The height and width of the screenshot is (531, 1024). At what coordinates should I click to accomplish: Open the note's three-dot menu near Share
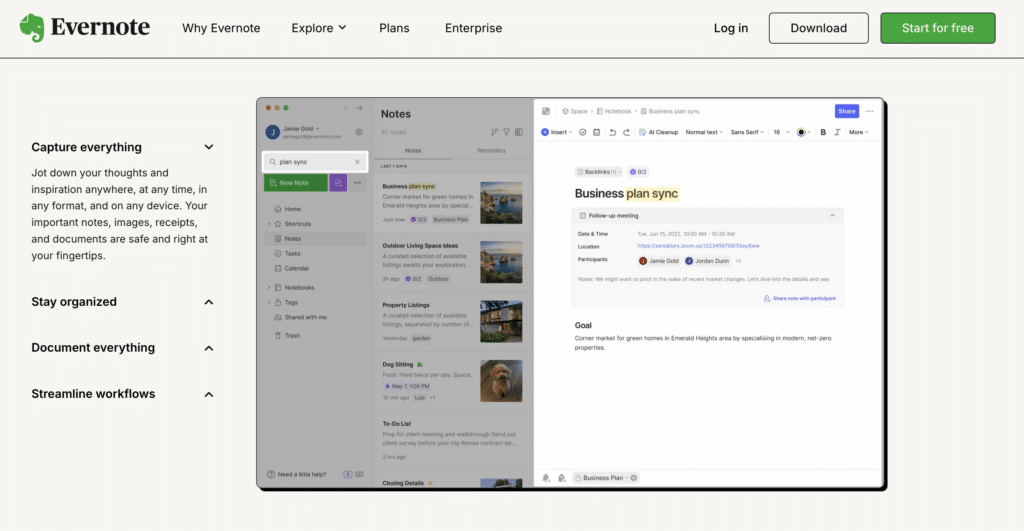pos(869,111)
